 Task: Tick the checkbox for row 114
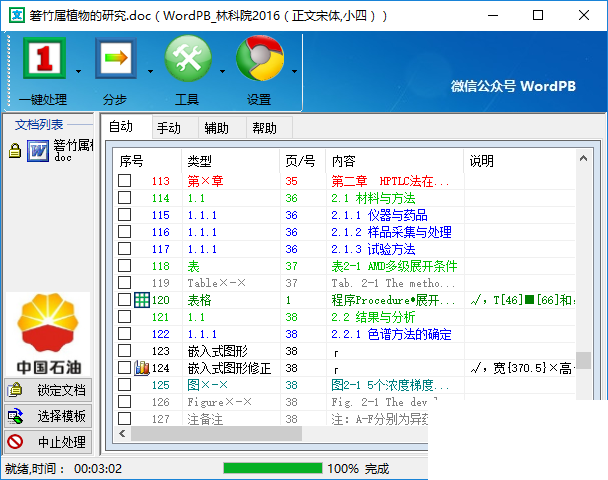(x=124, y=198)
